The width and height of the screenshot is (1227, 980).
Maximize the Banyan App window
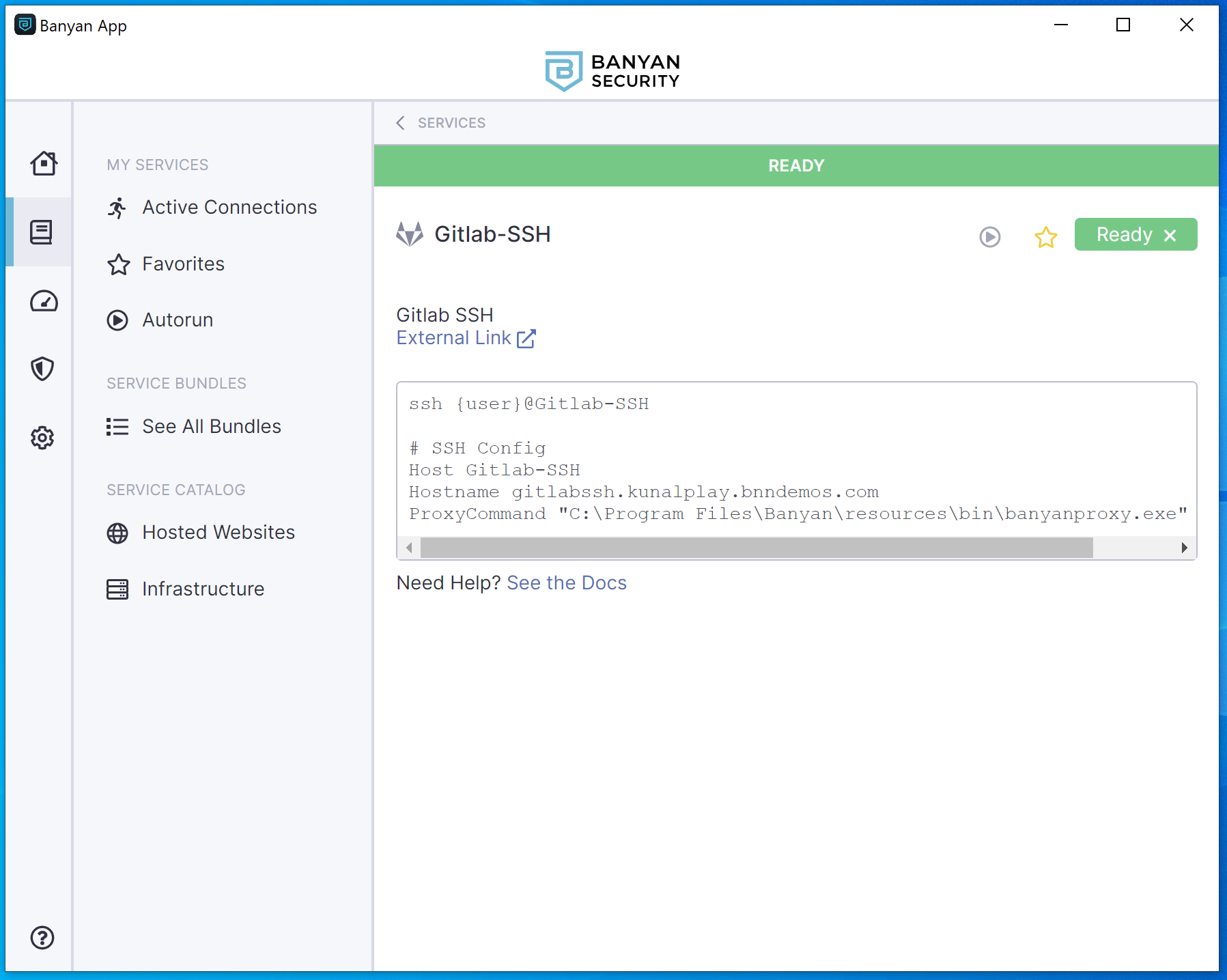[1123, 25]
